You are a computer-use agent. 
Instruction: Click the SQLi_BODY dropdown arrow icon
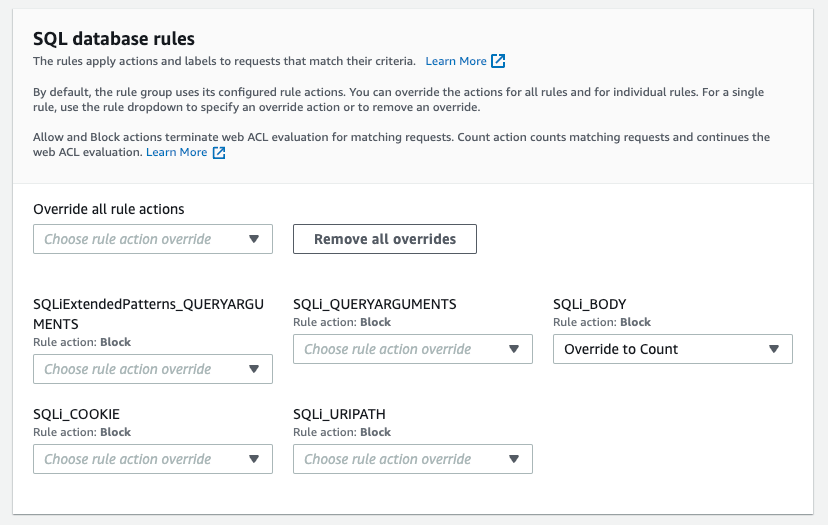pyautogui.click(x=774, y=349)
